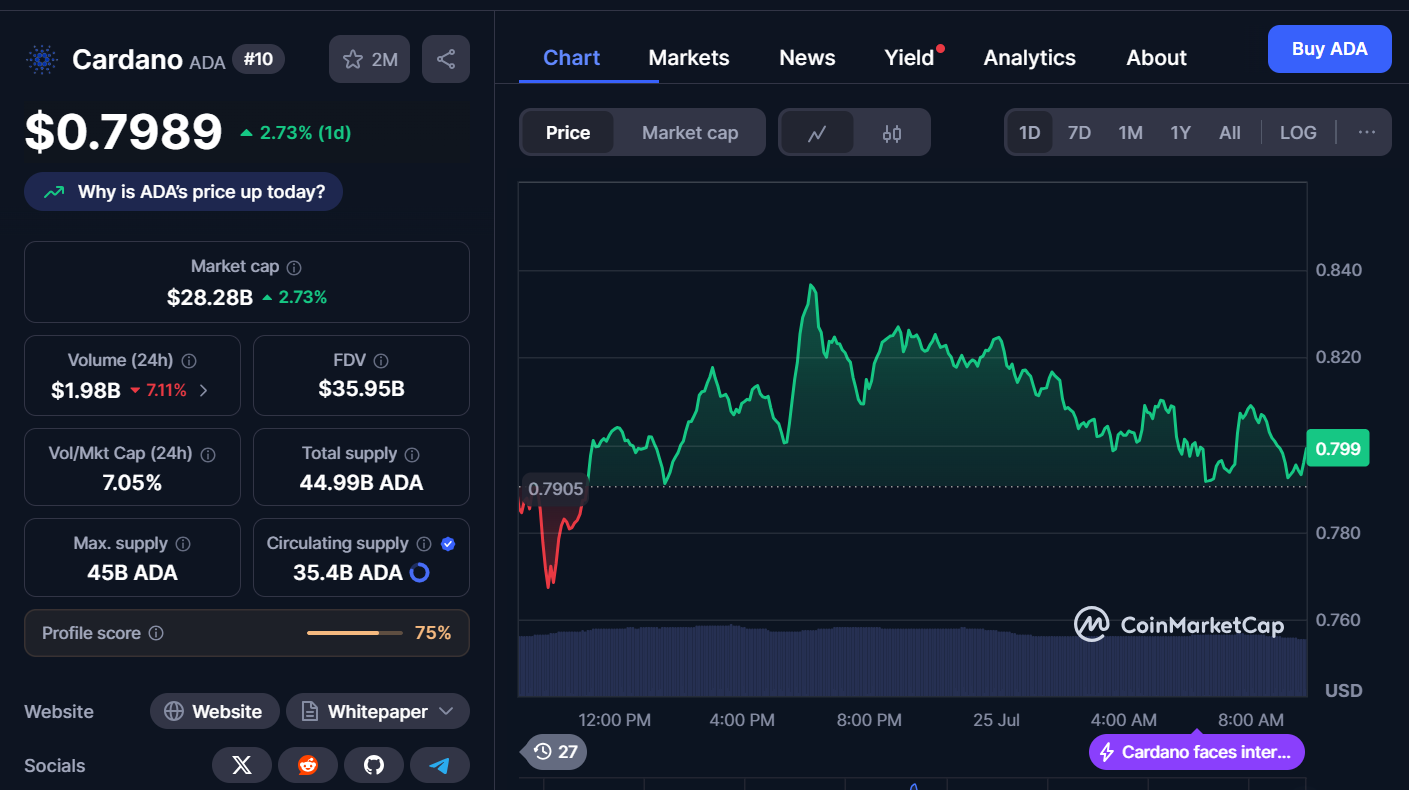1409x790 pixels.
Task: Click info icon next to FDV
Action: tap(380, 360)
